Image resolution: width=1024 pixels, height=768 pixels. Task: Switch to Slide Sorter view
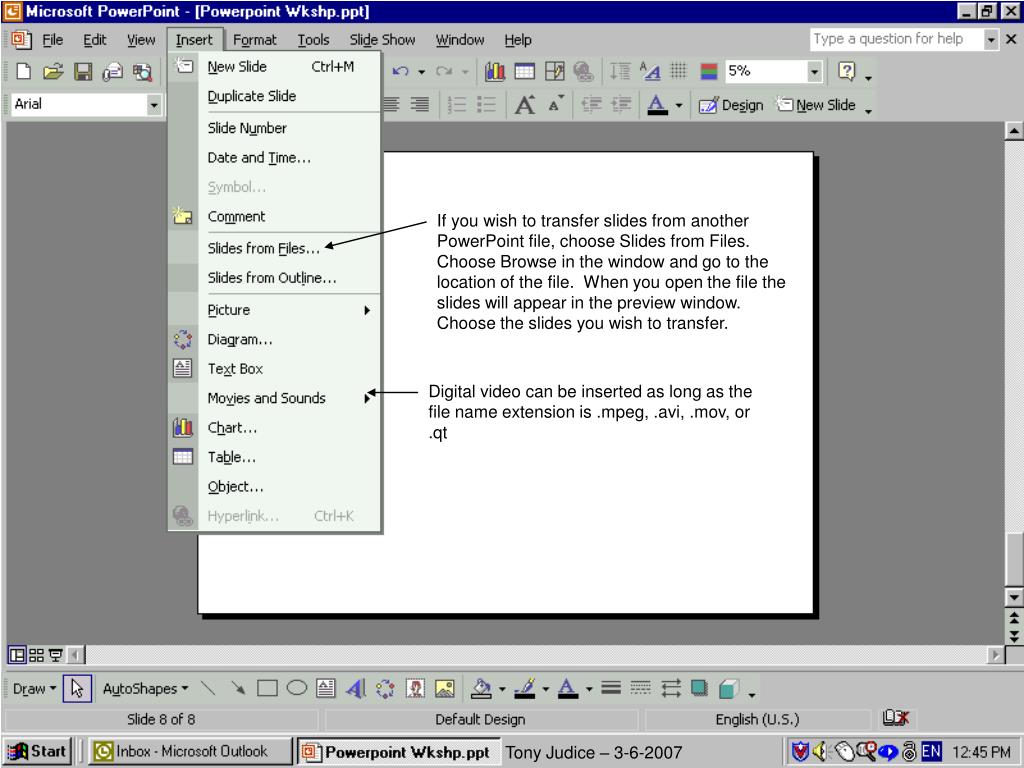click(x=37, y=654)
